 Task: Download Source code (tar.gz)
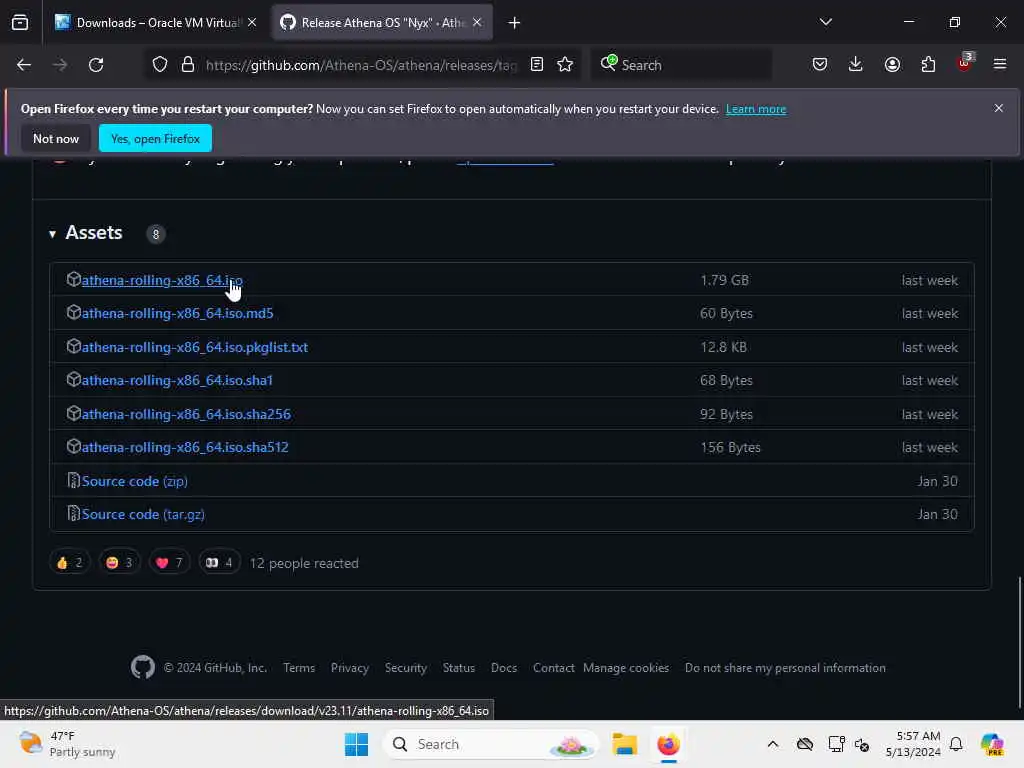(x=143, y=515)
